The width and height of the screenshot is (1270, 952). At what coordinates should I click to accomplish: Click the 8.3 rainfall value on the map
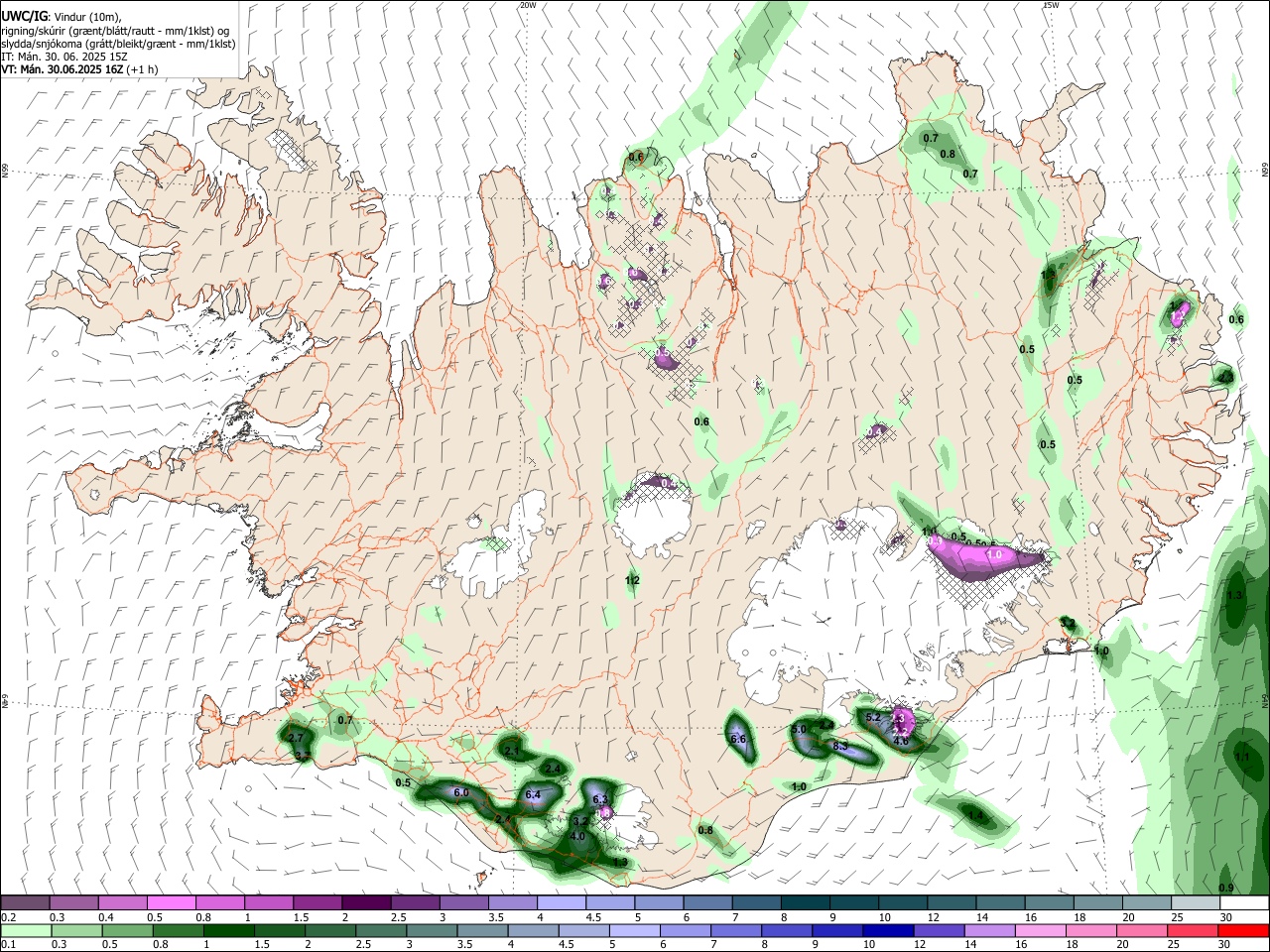pyautogui.click(x=840, y=746)
